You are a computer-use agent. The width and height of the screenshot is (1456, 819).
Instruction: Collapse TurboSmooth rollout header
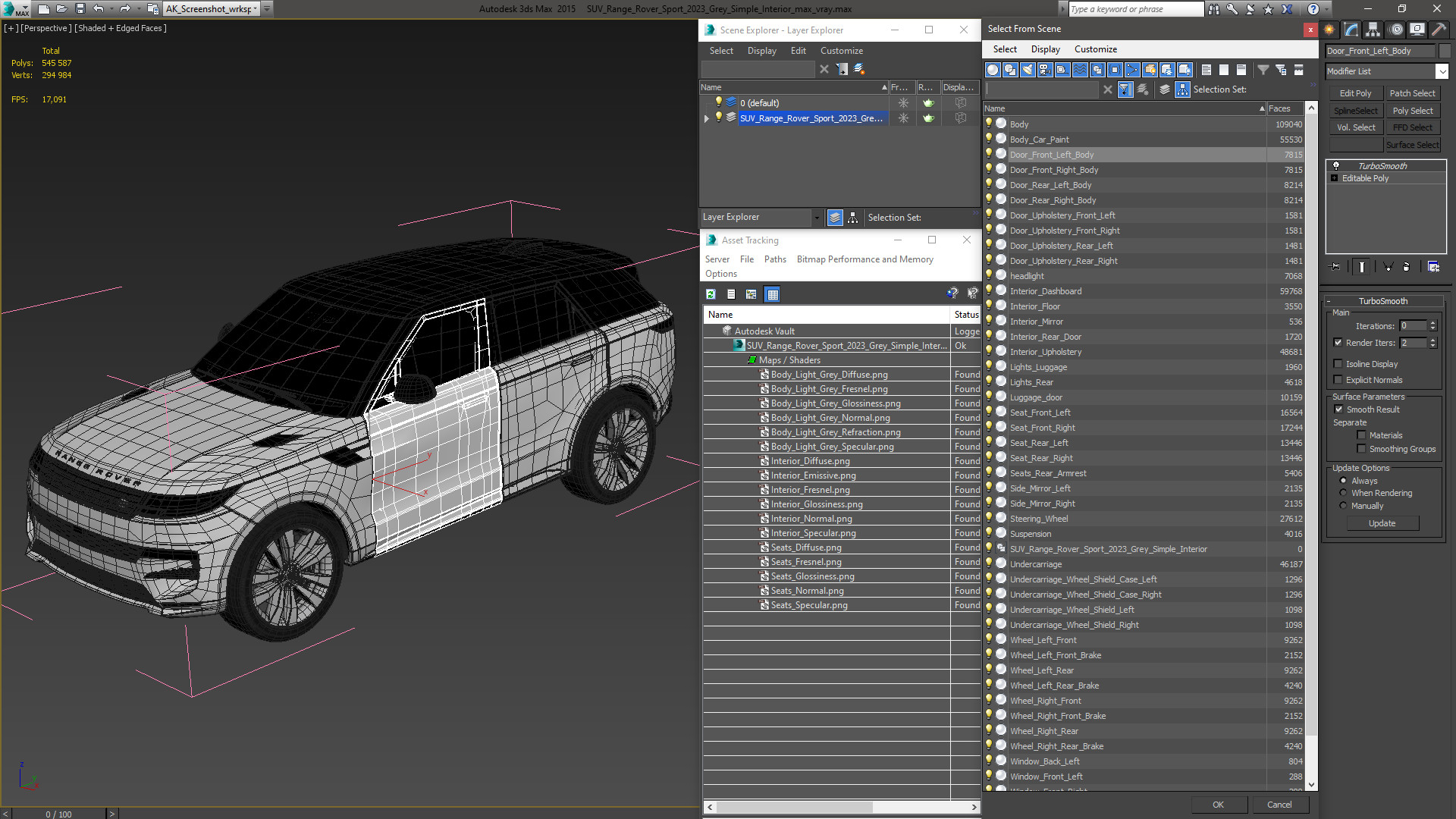(x=1383, y=301)
